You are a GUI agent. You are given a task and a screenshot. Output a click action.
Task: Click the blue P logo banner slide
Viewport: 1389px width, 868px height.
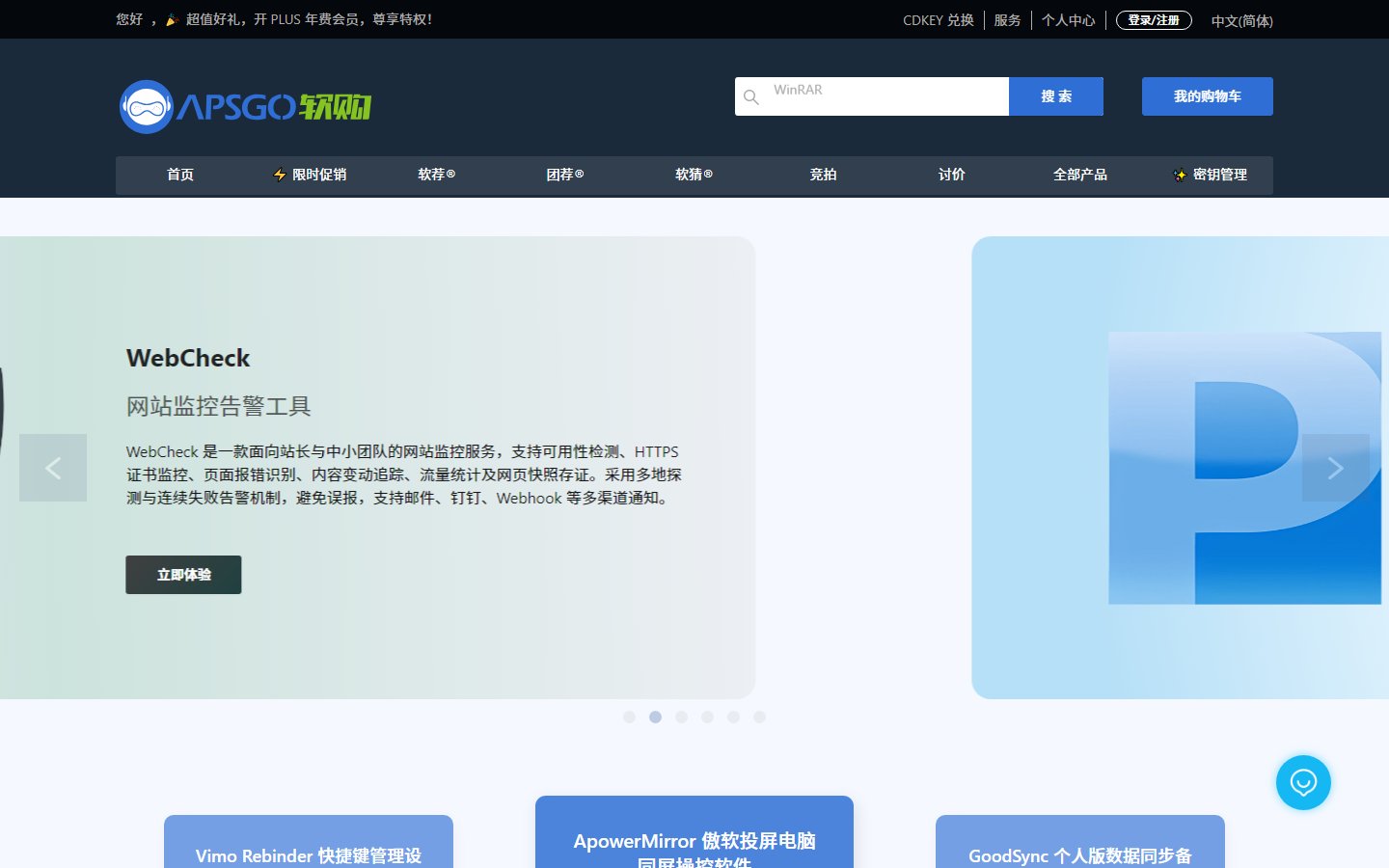pyautogui.click(x=1180, y=468)
